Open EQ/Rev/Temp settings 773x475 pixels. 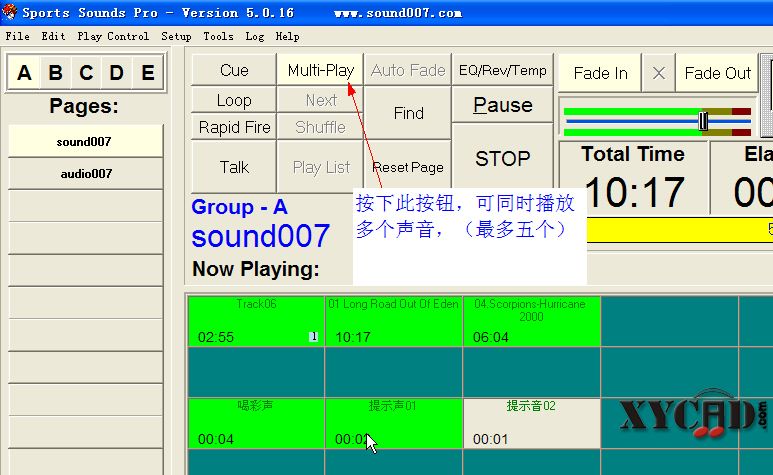502,70
